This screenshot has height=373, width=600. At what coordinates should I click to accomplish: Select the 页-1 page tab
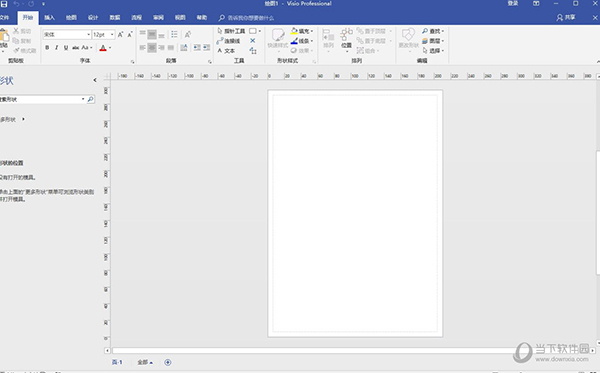[x=117, y=362]
